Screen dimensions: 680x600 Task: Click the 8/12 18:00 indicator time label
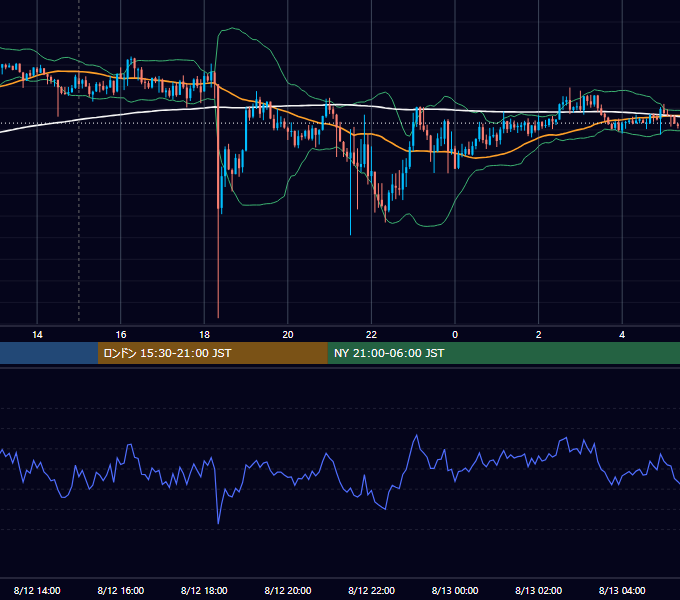coord(204,590)
